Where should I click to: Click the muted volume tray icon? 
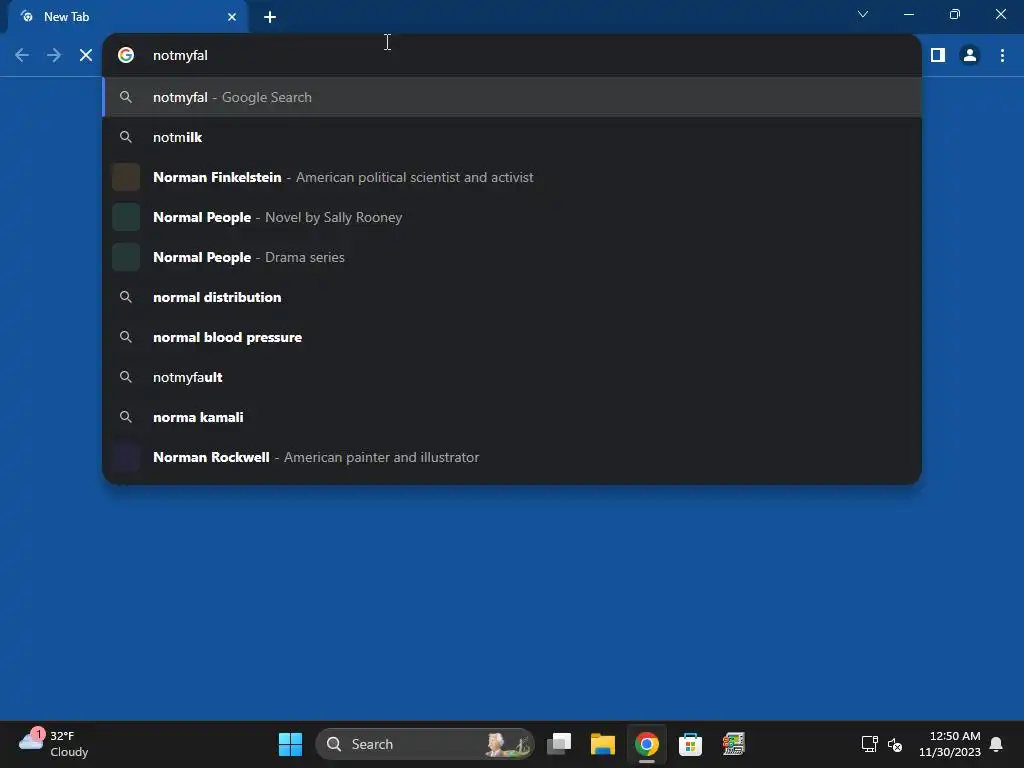(895, 744)
